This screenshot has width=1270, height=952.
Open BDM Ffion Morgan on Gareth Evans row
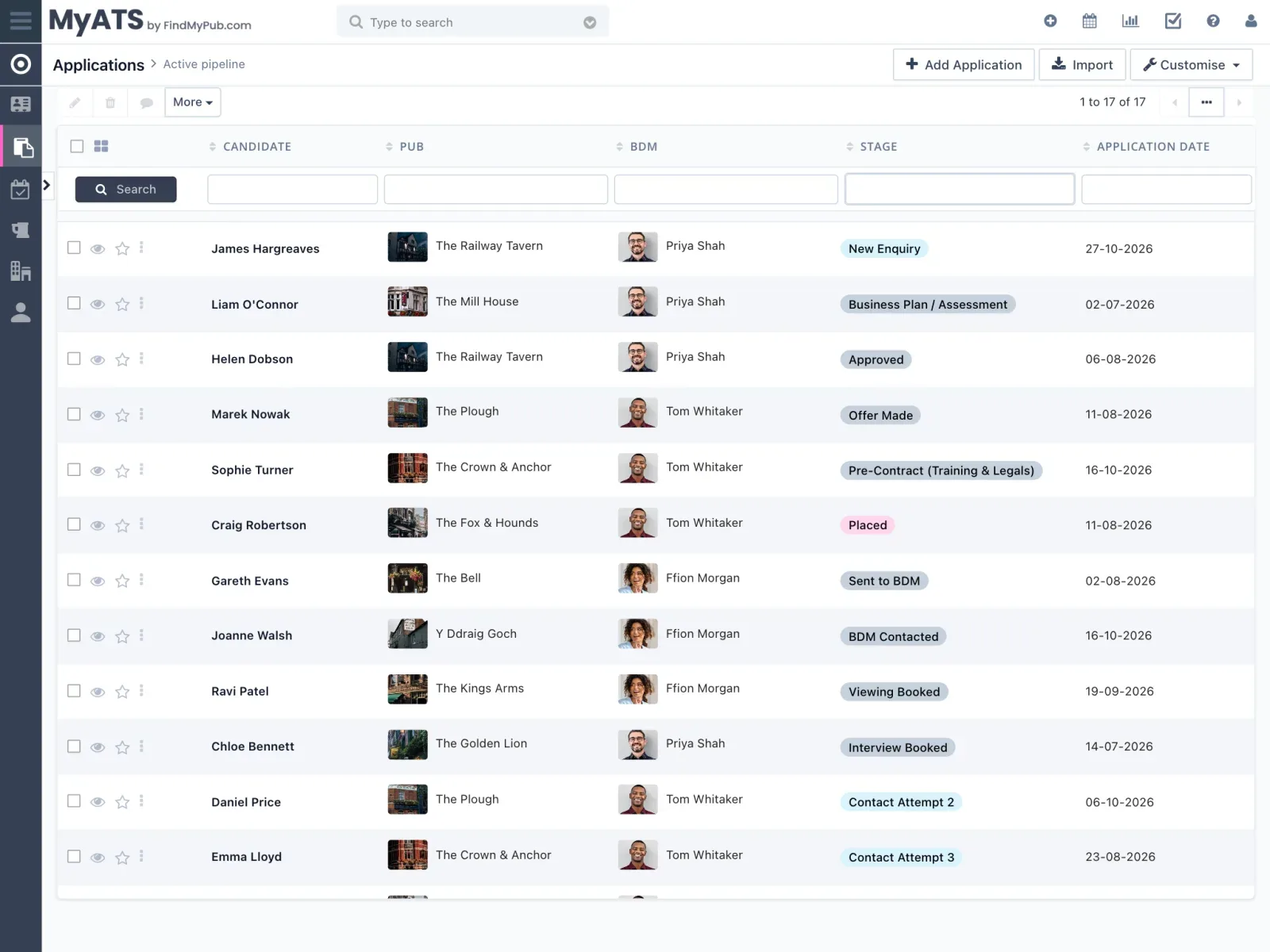(702, 578)
